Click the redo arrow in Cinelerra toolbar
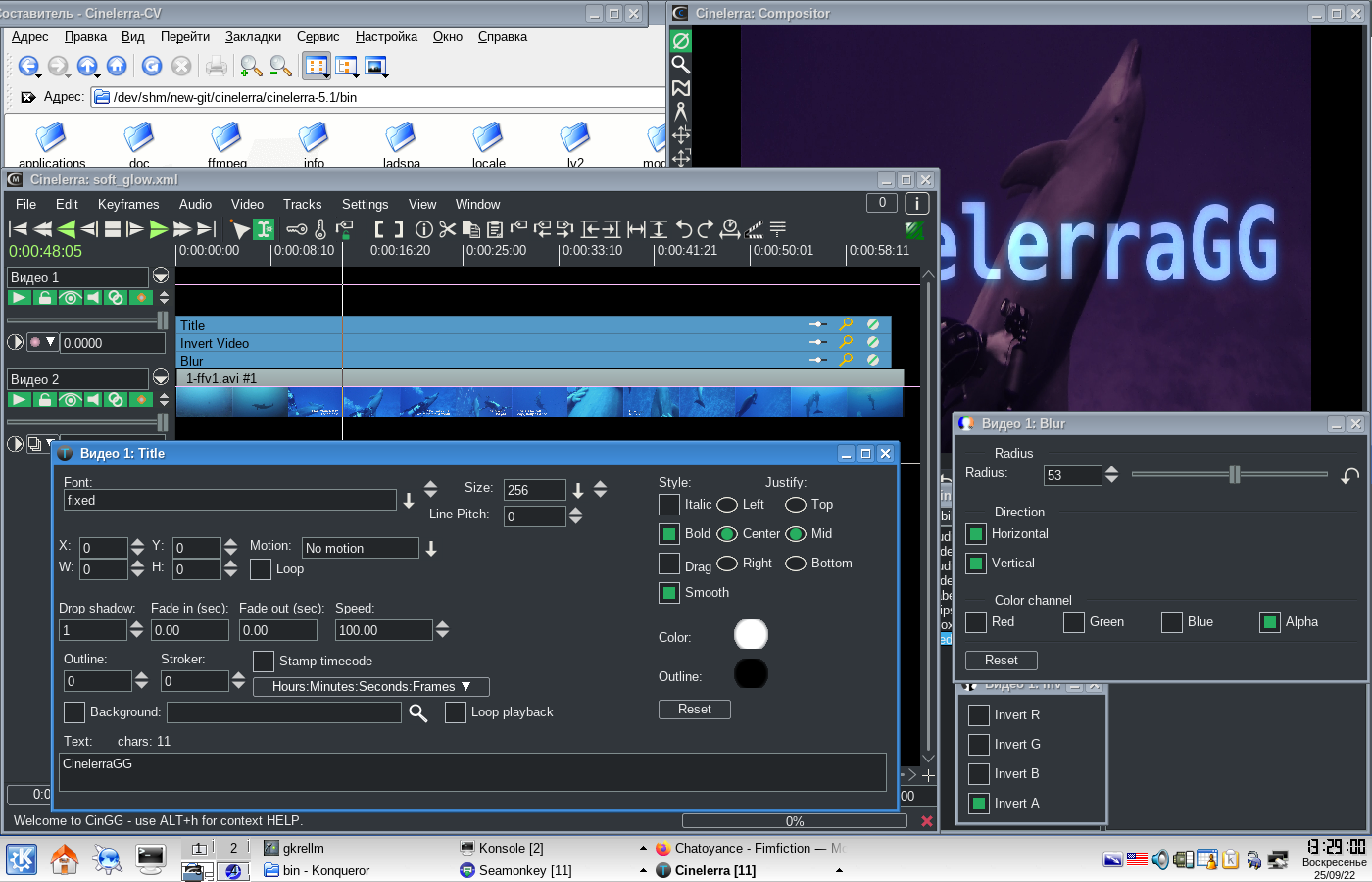 705,229
